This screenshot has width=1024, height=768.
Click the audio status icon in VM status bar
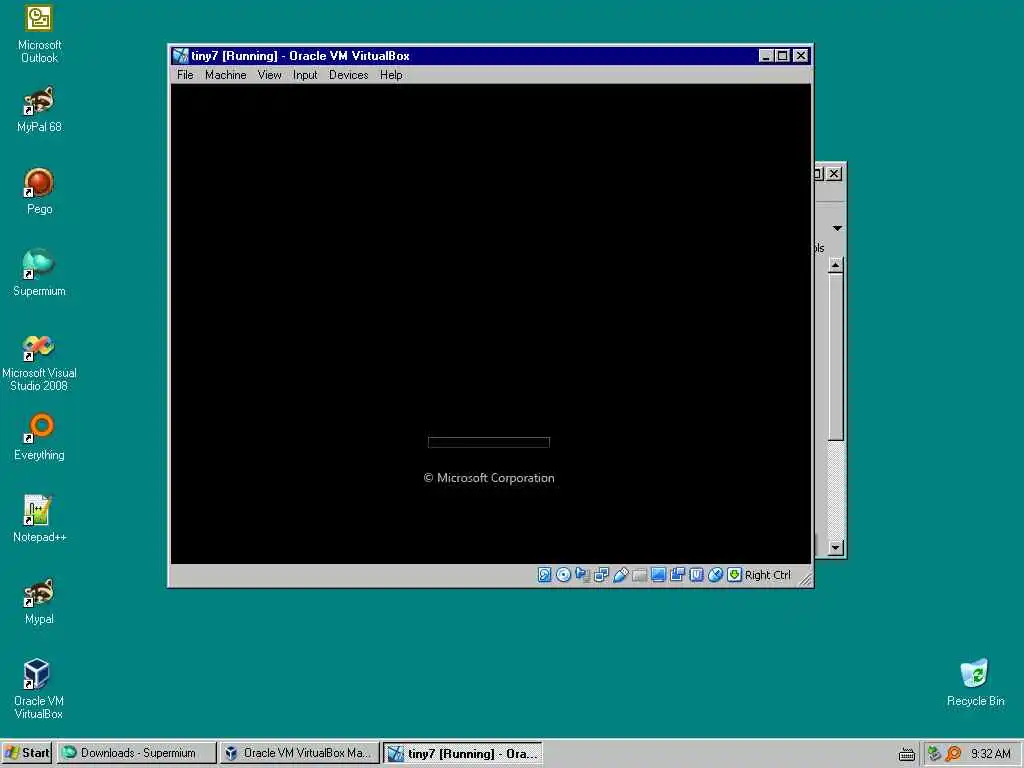pyautogui.click(x=582, y=575)
